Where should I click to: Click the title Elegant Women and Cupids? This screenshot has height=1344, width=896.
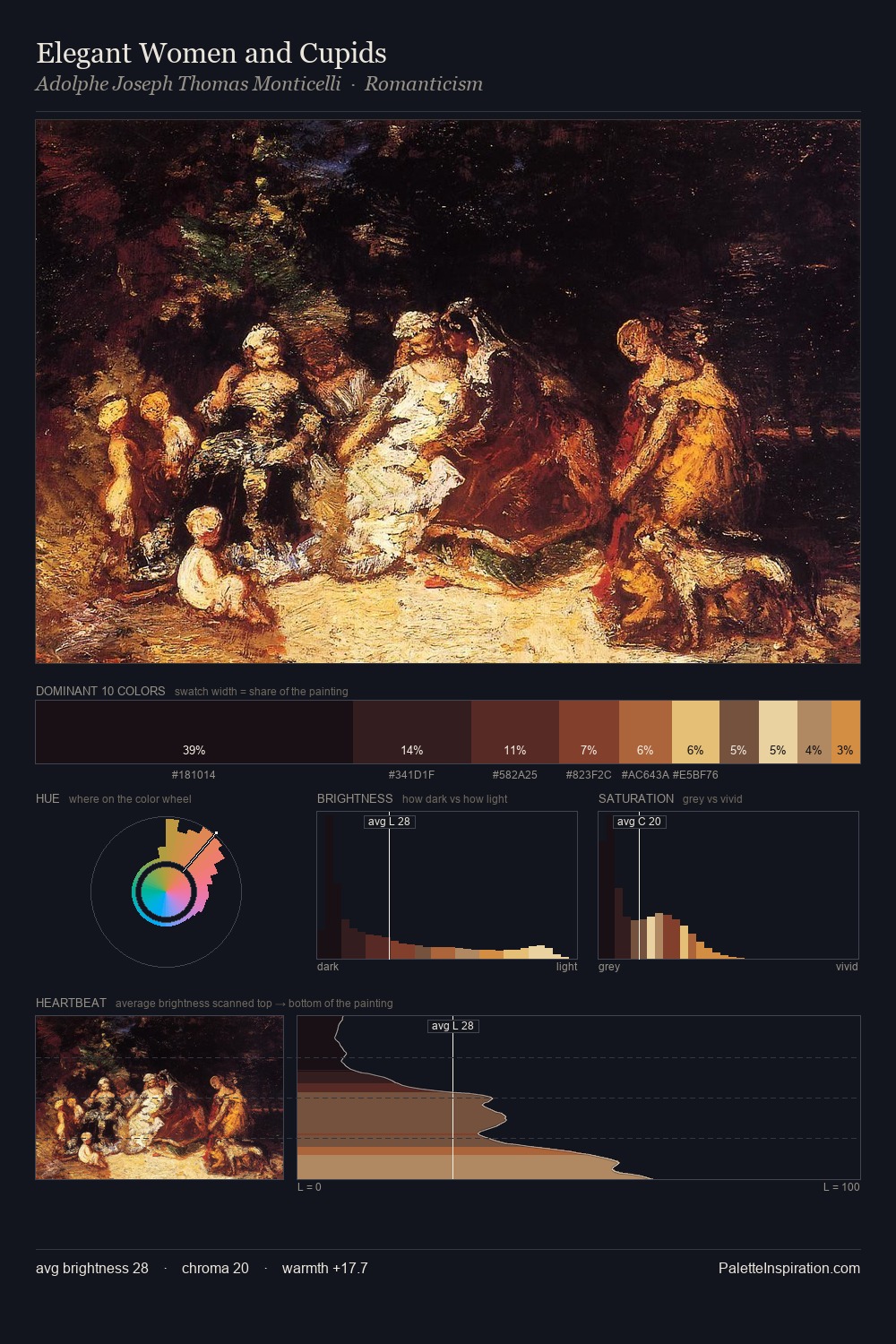(x=211, y=54)
